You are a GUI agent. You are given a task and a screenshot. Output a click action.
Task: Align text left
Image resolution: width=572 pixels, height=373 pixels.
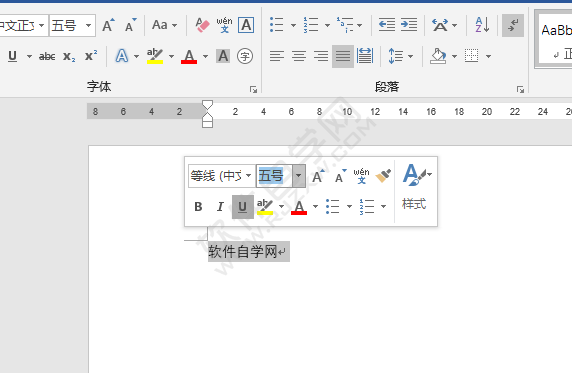point(277,56)
